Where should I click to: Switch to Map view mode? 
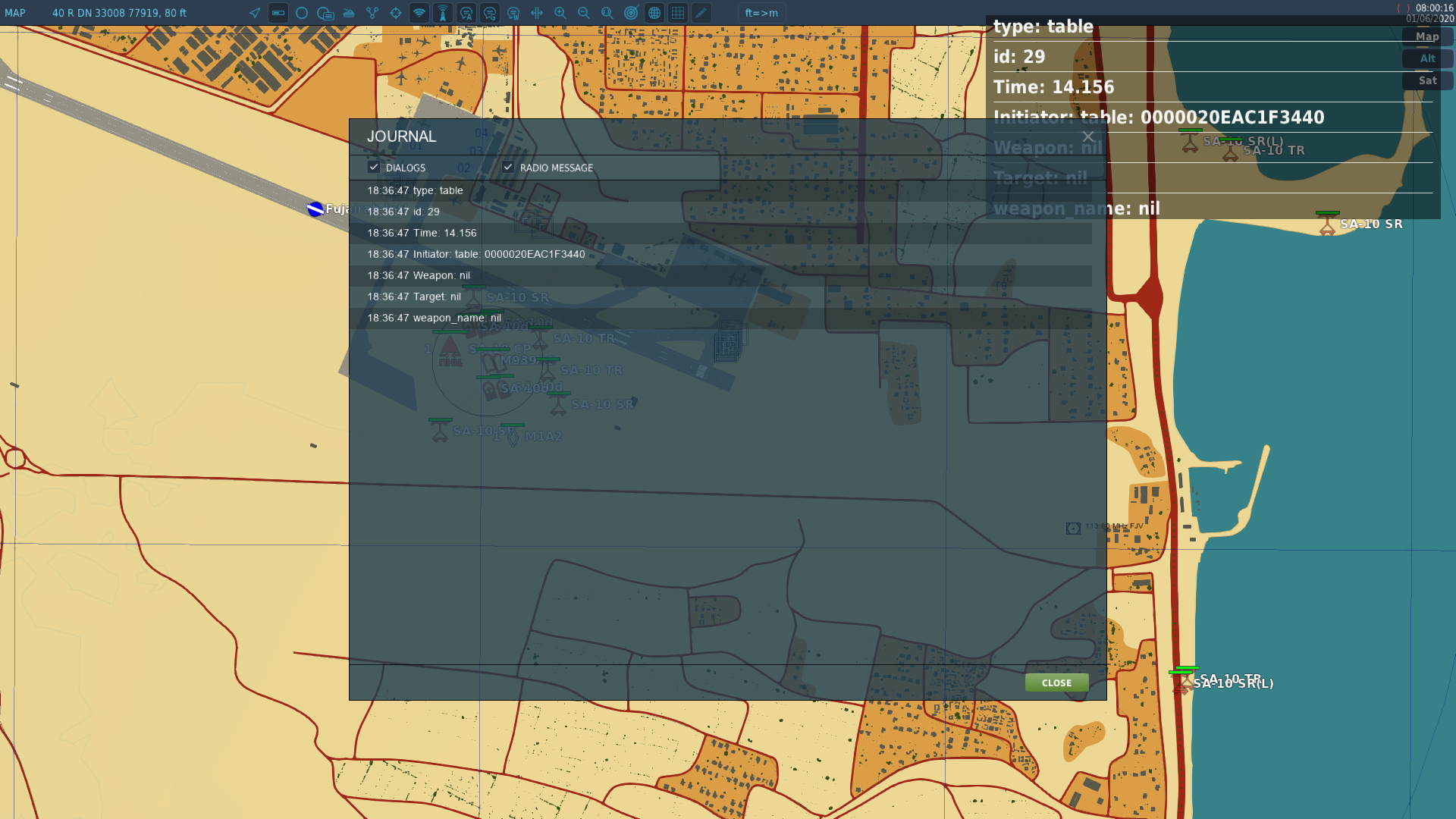pos(1427,36)
